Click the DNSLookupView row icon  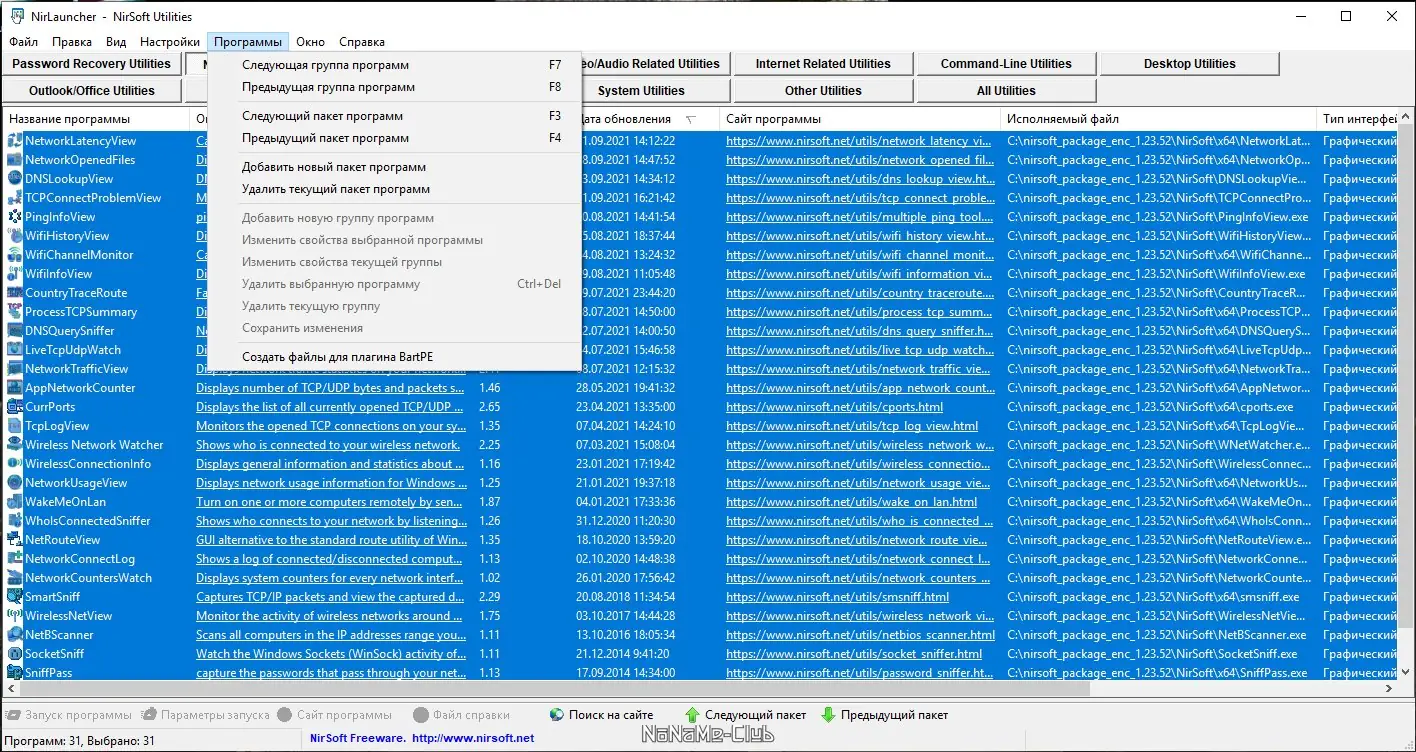click(x=15, y=179)
